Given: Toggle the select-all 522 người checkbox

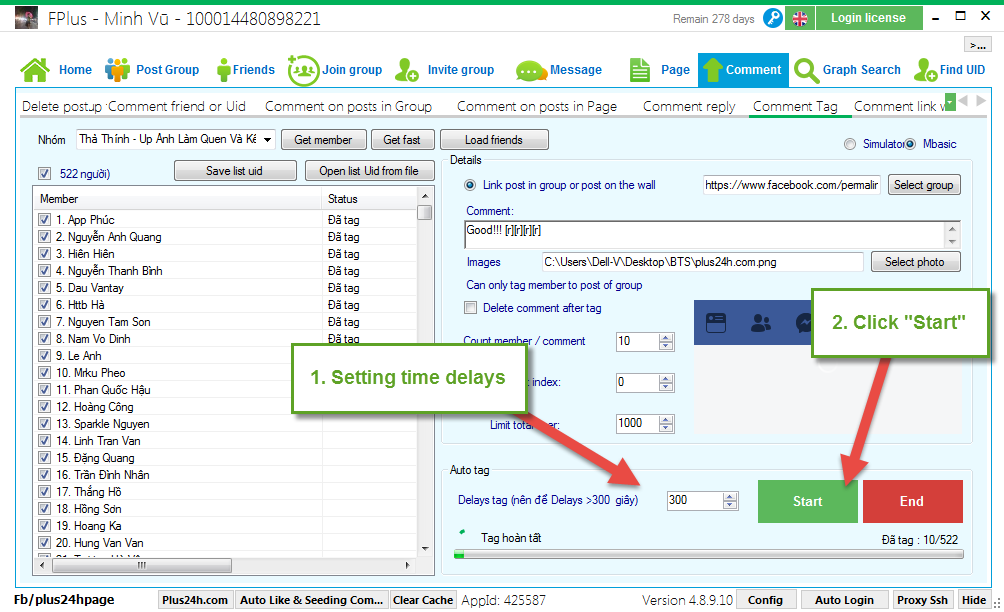Looking at the screenshot, I should click(x=44, y=173).
